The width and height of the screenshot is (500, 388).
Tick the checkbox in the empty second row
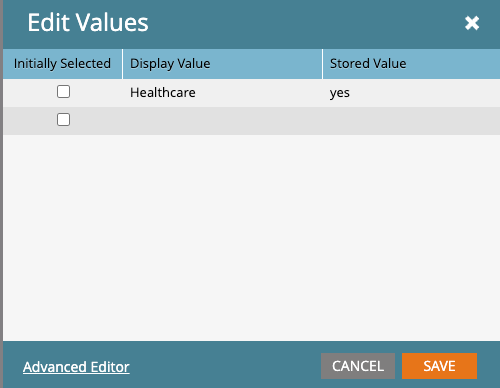63,120
